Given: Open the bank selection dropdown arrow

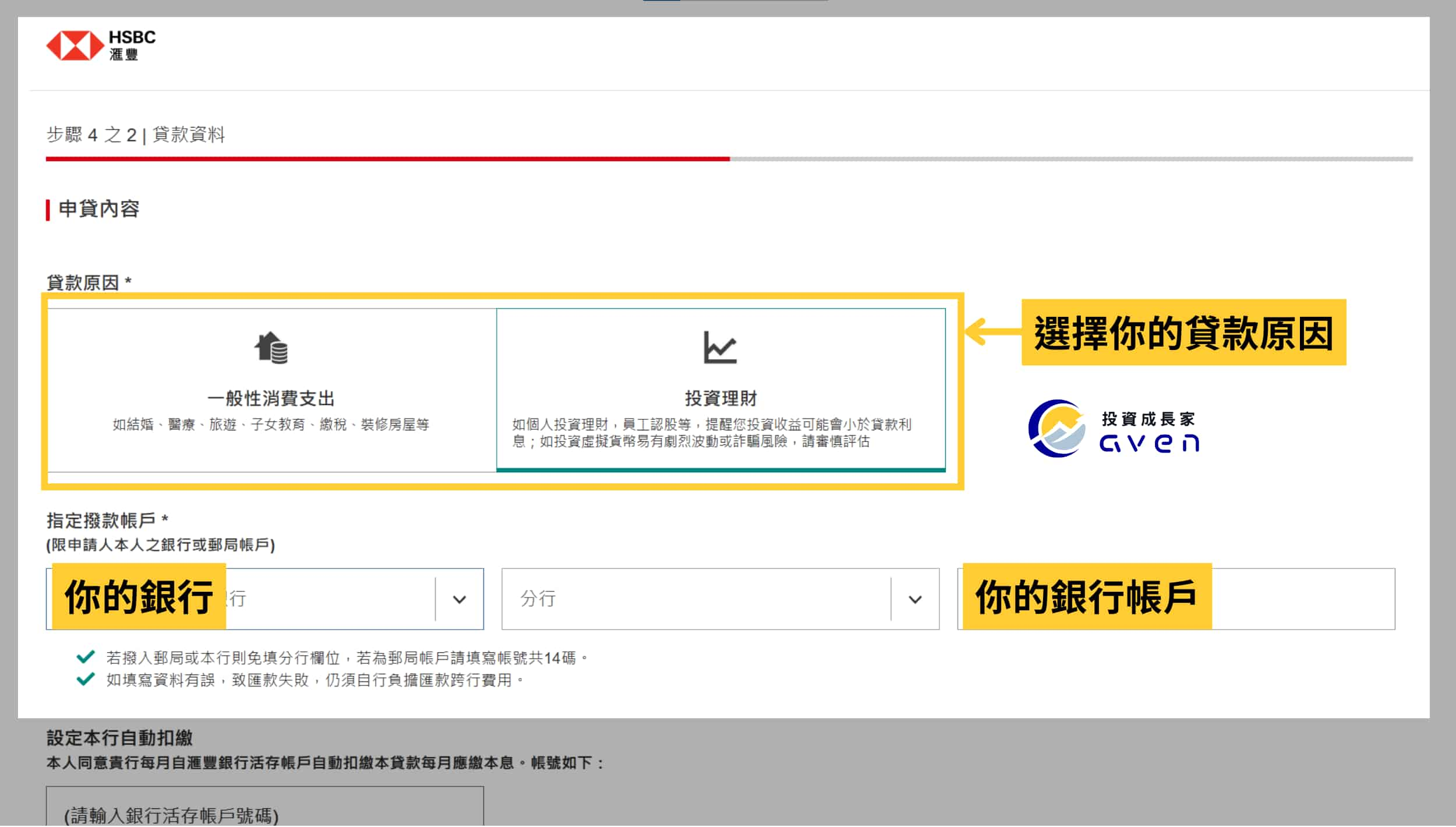Looking at the screenshot, I should pyautogui.click(x=460, y=599).
